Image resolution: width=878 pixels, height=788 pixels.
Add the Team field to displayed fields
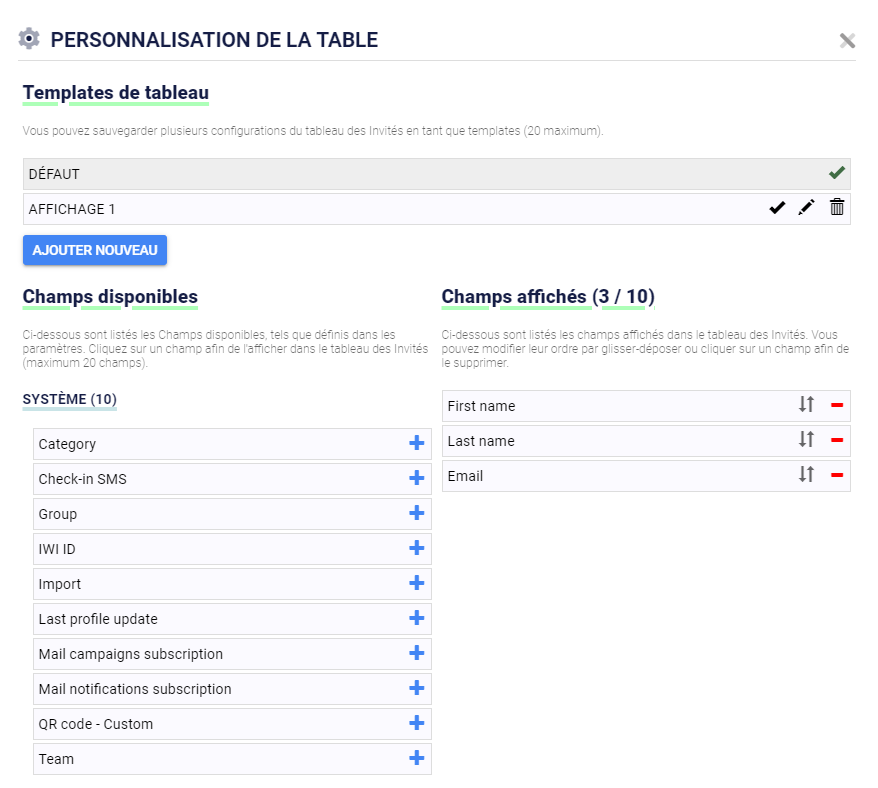(x=416, y=758)
